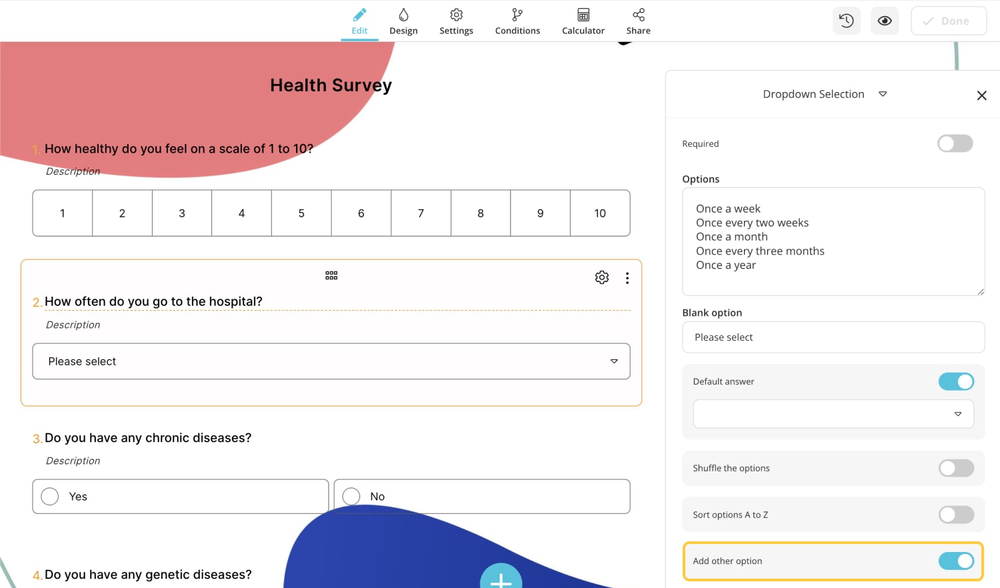Screen dimensions: 1000x588
Task: Disable the Add other option toggle
Action: pyautogui.click(x=955, y=561)
